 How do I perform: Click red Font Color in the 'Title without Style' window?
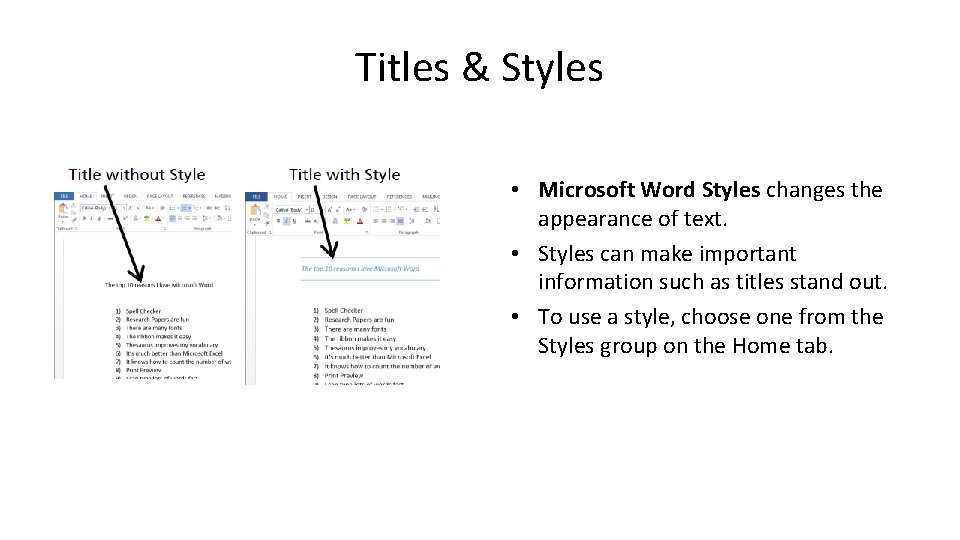click(158, 219)
